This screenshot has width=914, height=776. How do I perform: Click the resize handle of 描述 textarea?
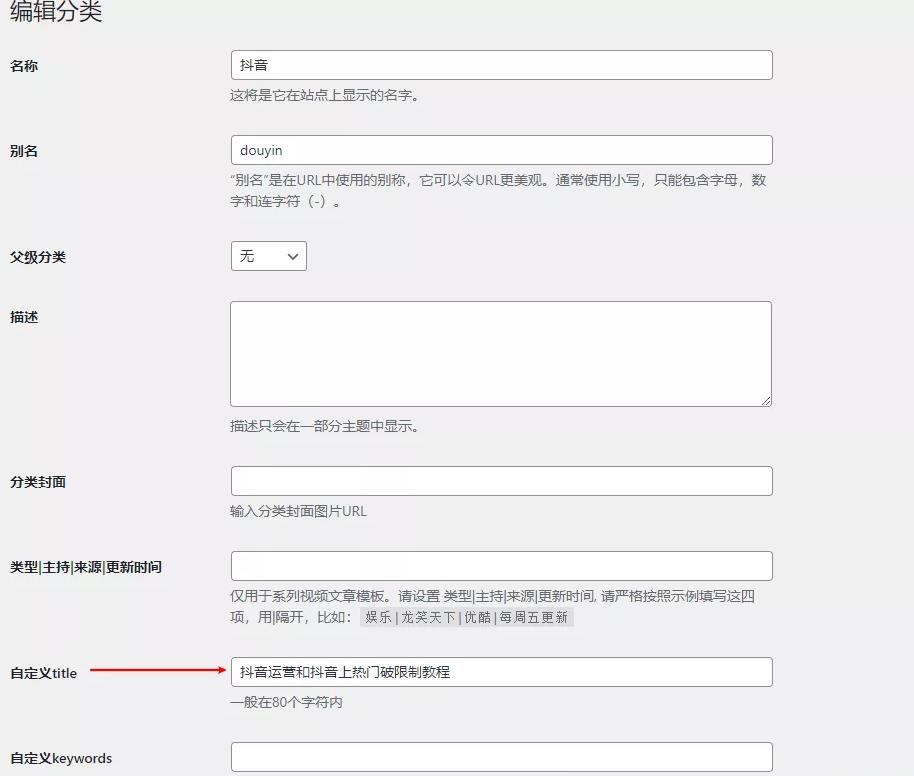pyautogui.click(x=767, y=401)
